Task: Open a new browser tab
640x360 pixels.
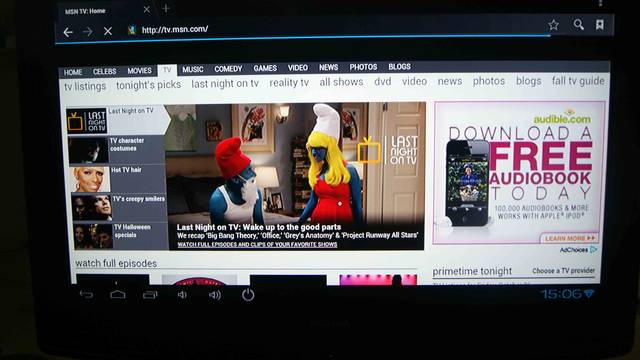Action: point(166,9)
